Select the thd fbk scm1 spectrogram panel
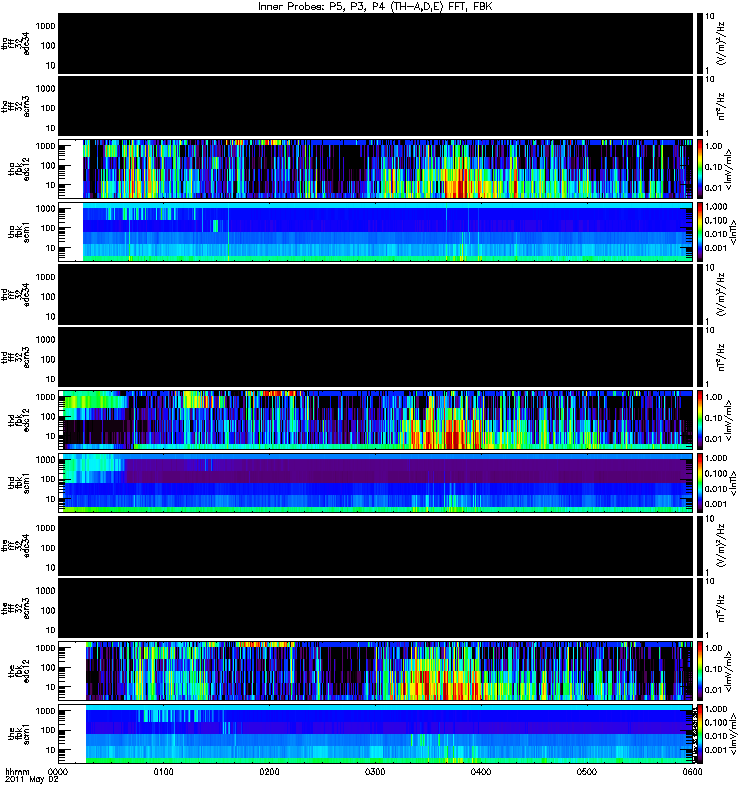 click(x=376, y=483)
